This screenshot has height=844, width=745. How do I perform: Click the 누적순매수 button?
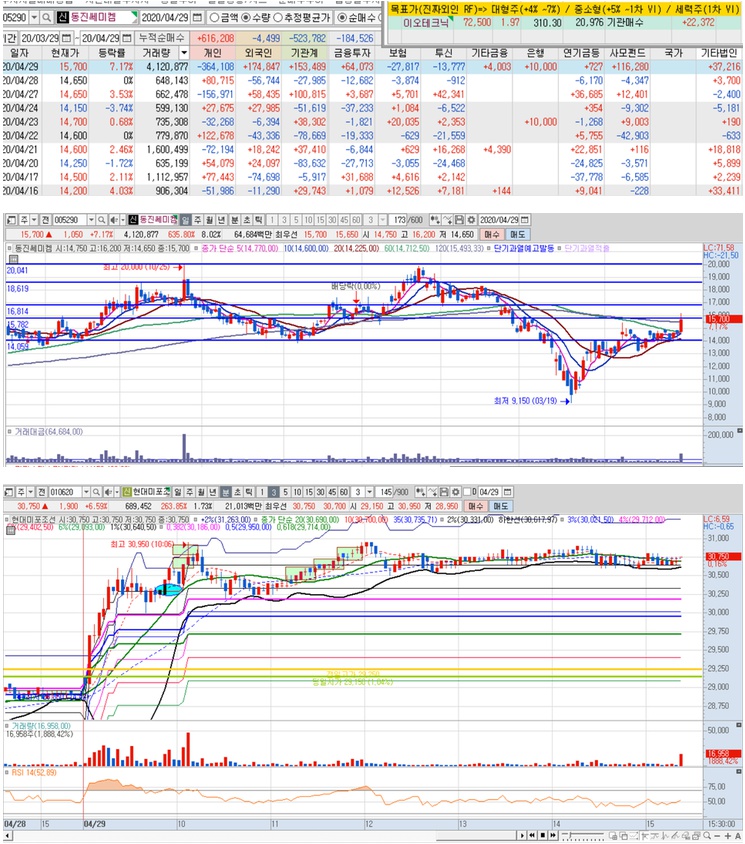point(161,38)
